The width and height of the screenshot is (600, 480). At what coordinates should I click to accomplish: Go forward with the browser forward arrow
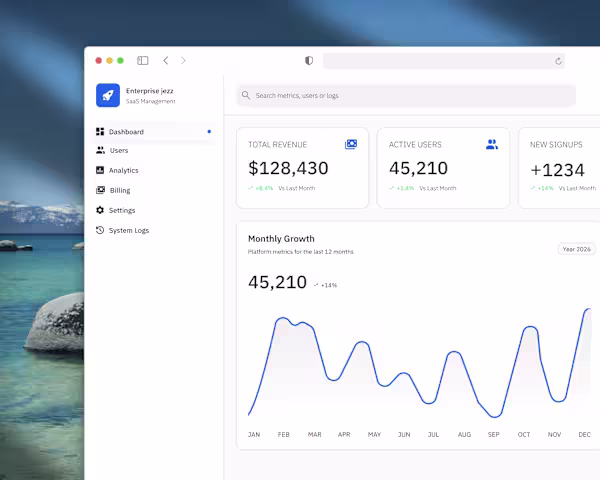(x=183, y=60)
